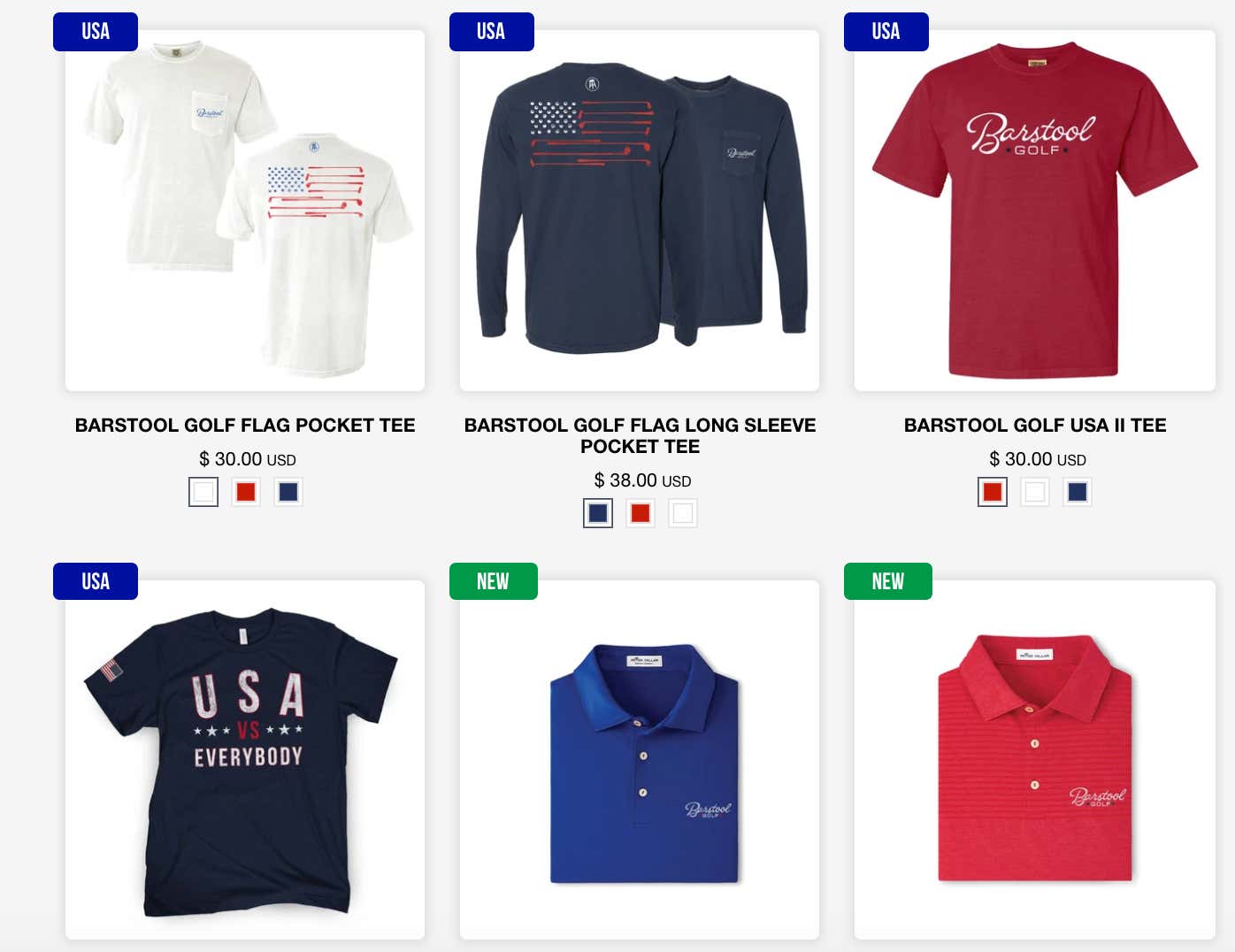View navy long sleeve flag tee image
The height and width of the screenshot is (952, 1235).
(640, 211)
